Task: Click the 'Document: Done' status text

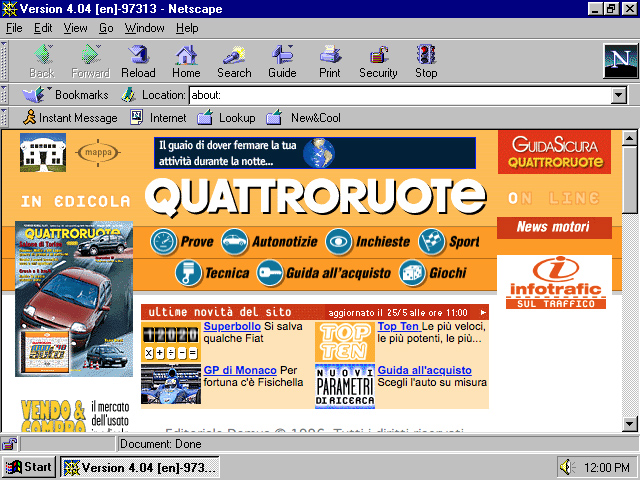Action: click(x=161, y=444)
